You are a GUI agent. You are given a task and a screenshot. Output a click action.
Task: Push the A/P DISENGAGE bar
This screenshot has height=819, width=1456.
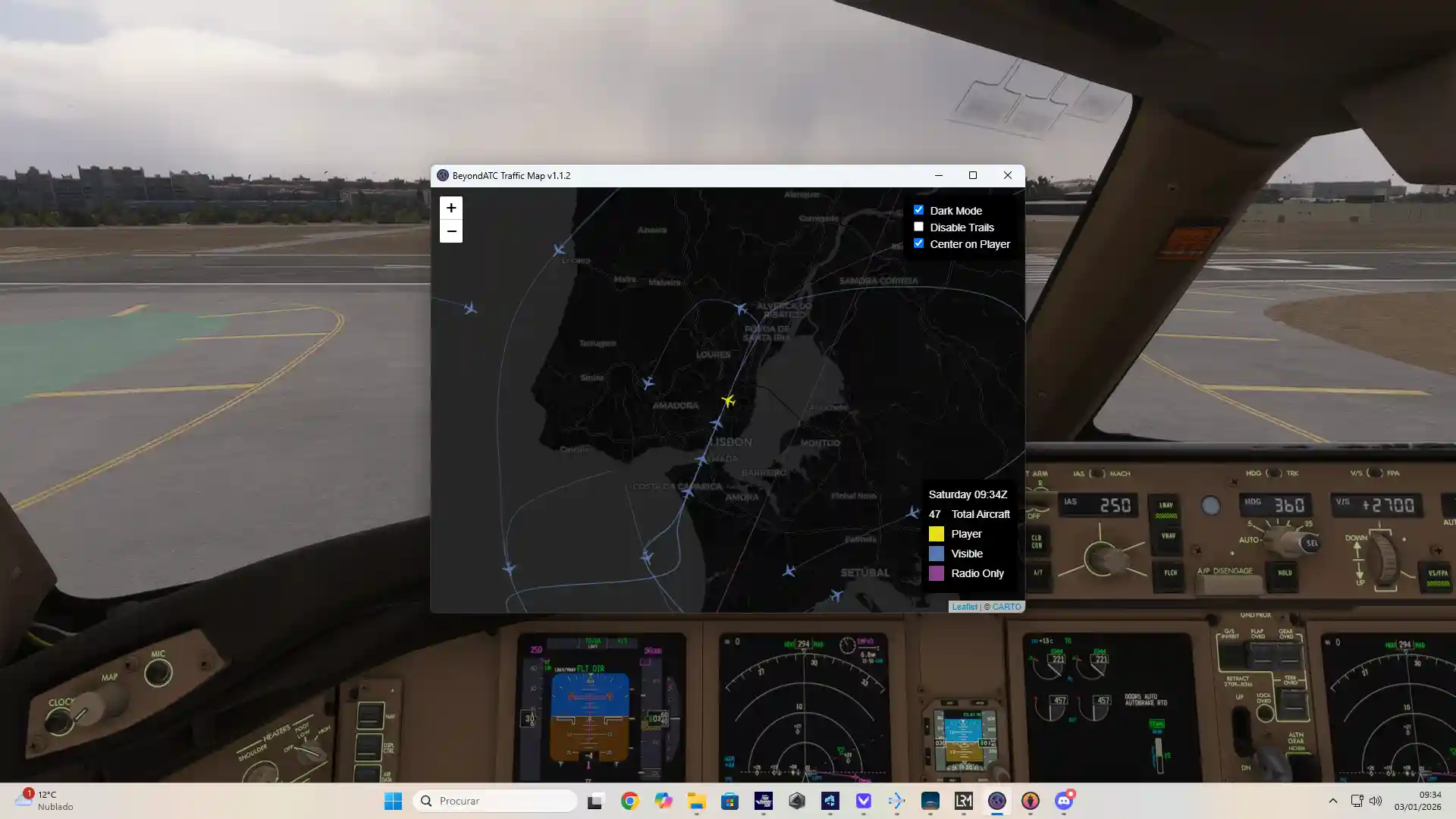coord(1228,585)
